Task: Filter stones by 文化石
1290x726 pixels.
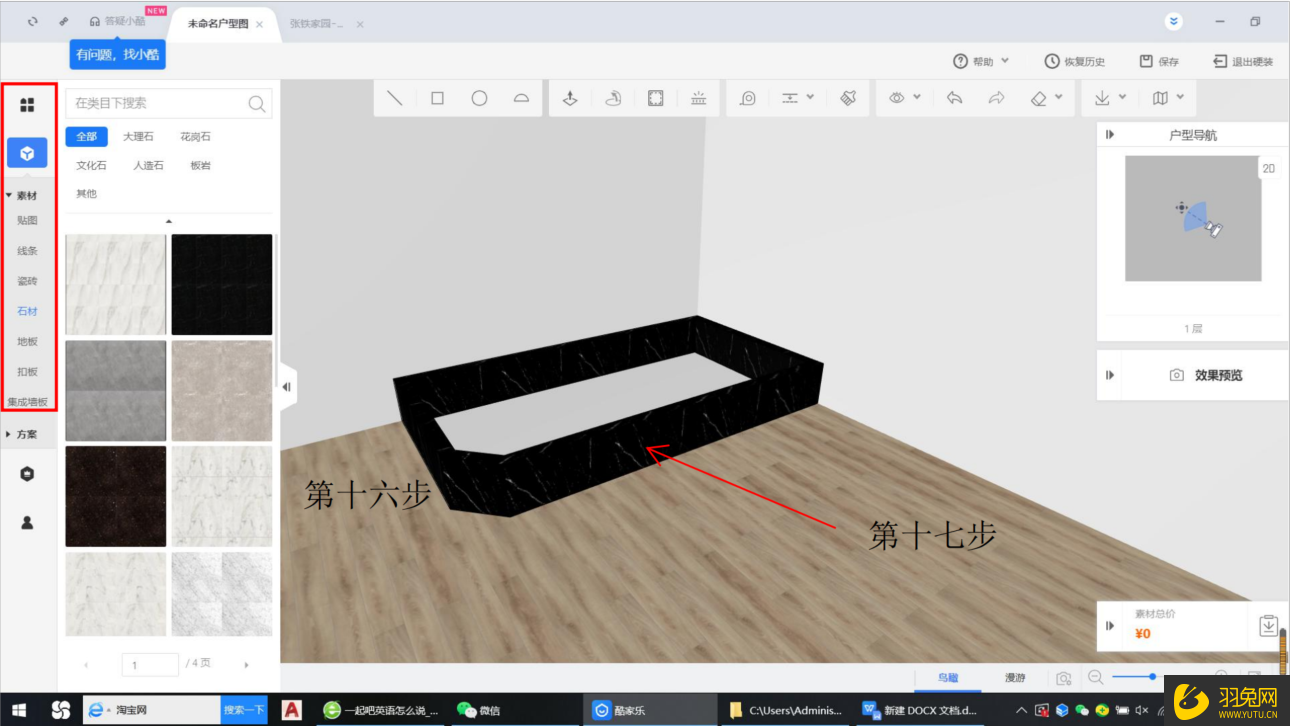Action: coord(91,165)
